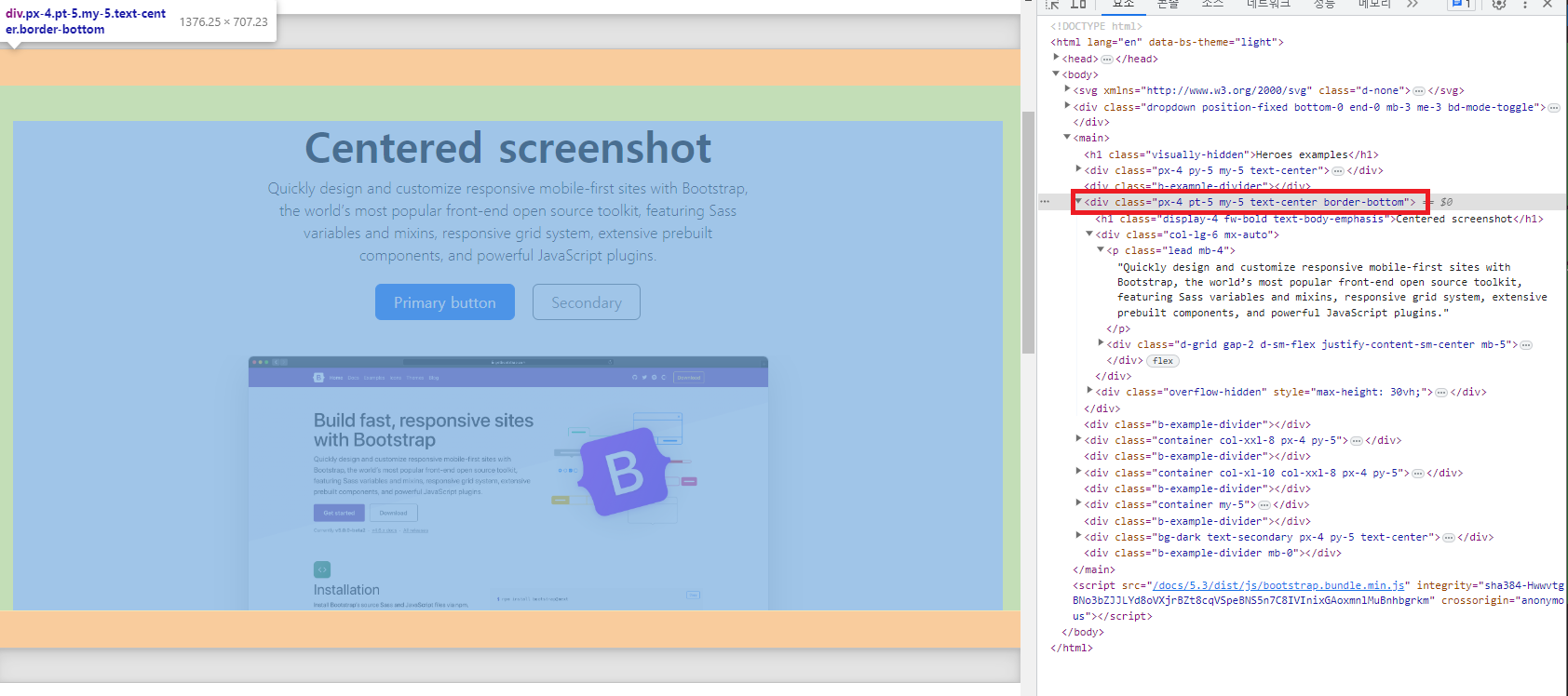Select the closing </main> tag line

click(1093, 569)
